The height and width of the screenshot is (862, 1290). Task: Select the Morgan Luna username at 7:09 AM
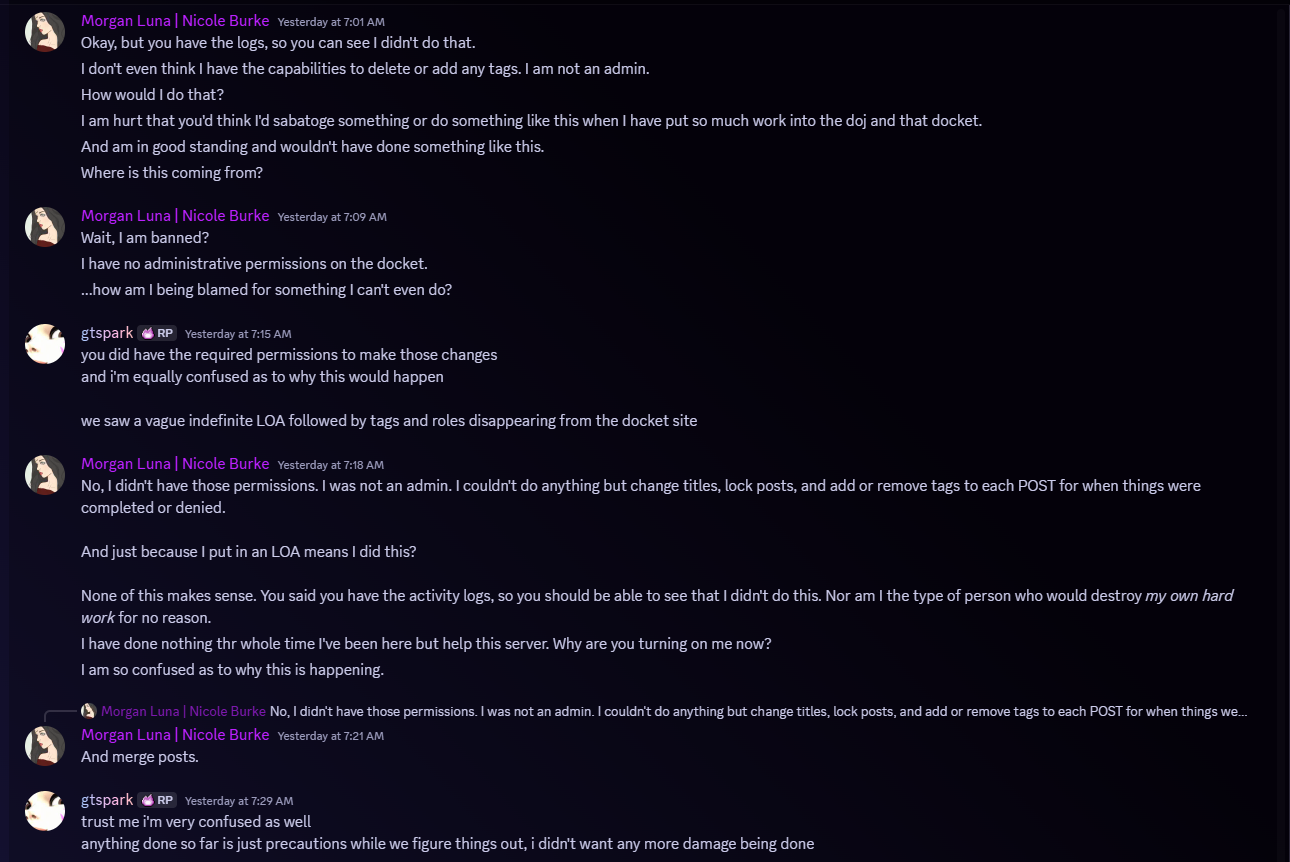tap(175, 216)
